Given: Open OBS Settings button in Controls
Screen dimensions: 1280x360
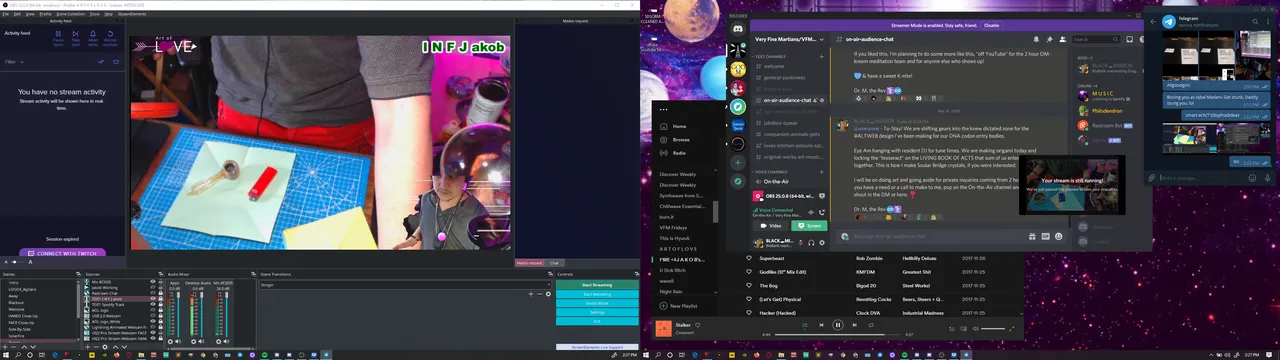Looking at the screenshot, I should pyautogui.click(x=597, y=312).
